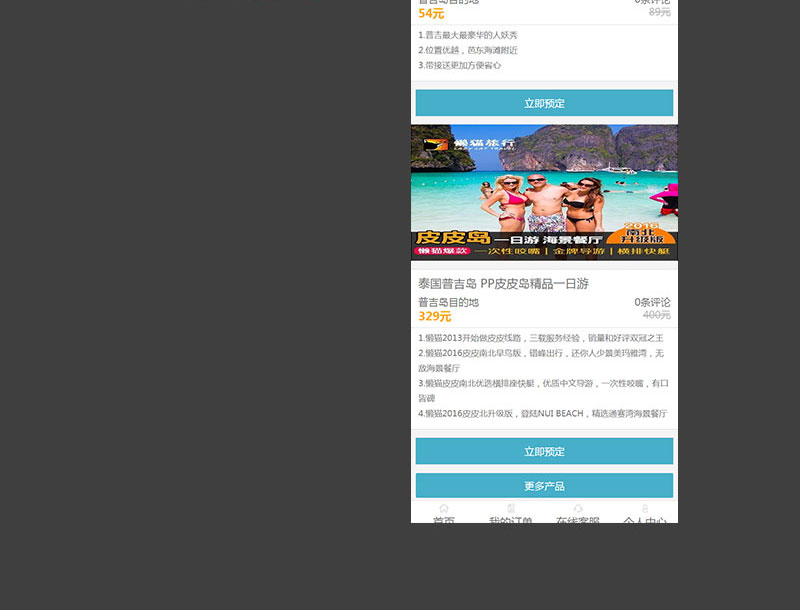Open title 泰国普吉岛 PP皮皮岛精品一日游
The width and height of the screenshot is (800, 610).
(x=503, y=284)
